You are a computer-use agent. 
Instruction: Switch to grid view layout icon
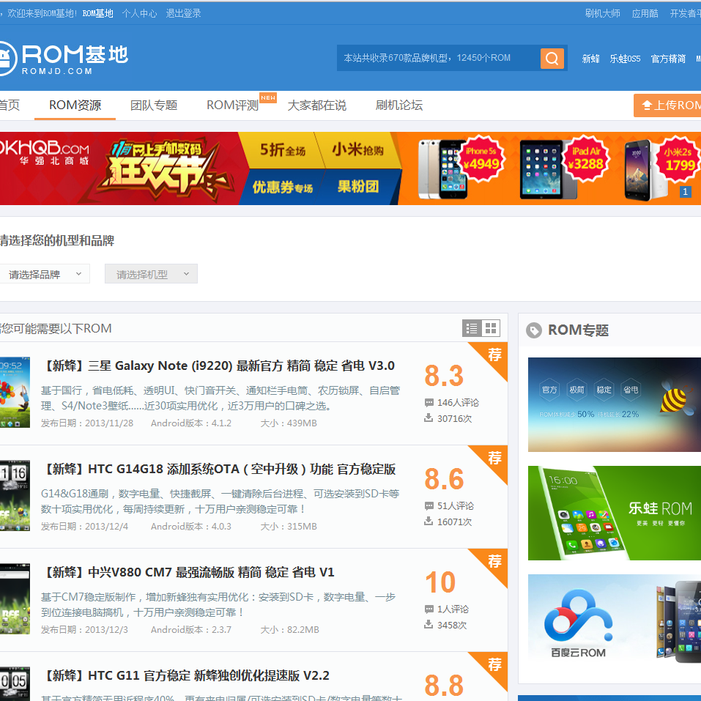[x=491, y=328]
